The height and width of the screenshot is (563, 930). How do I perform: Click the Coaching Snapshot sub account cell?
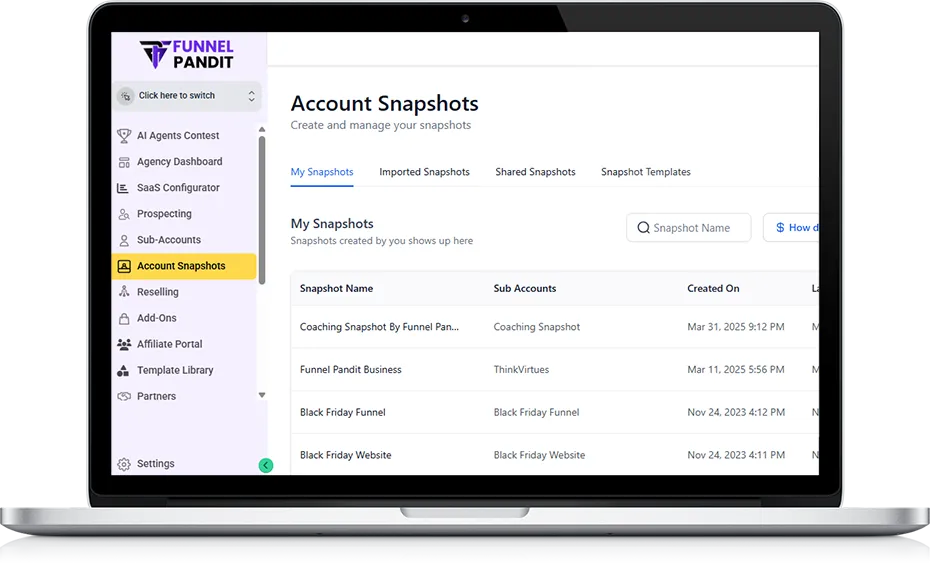click(537, 327)
